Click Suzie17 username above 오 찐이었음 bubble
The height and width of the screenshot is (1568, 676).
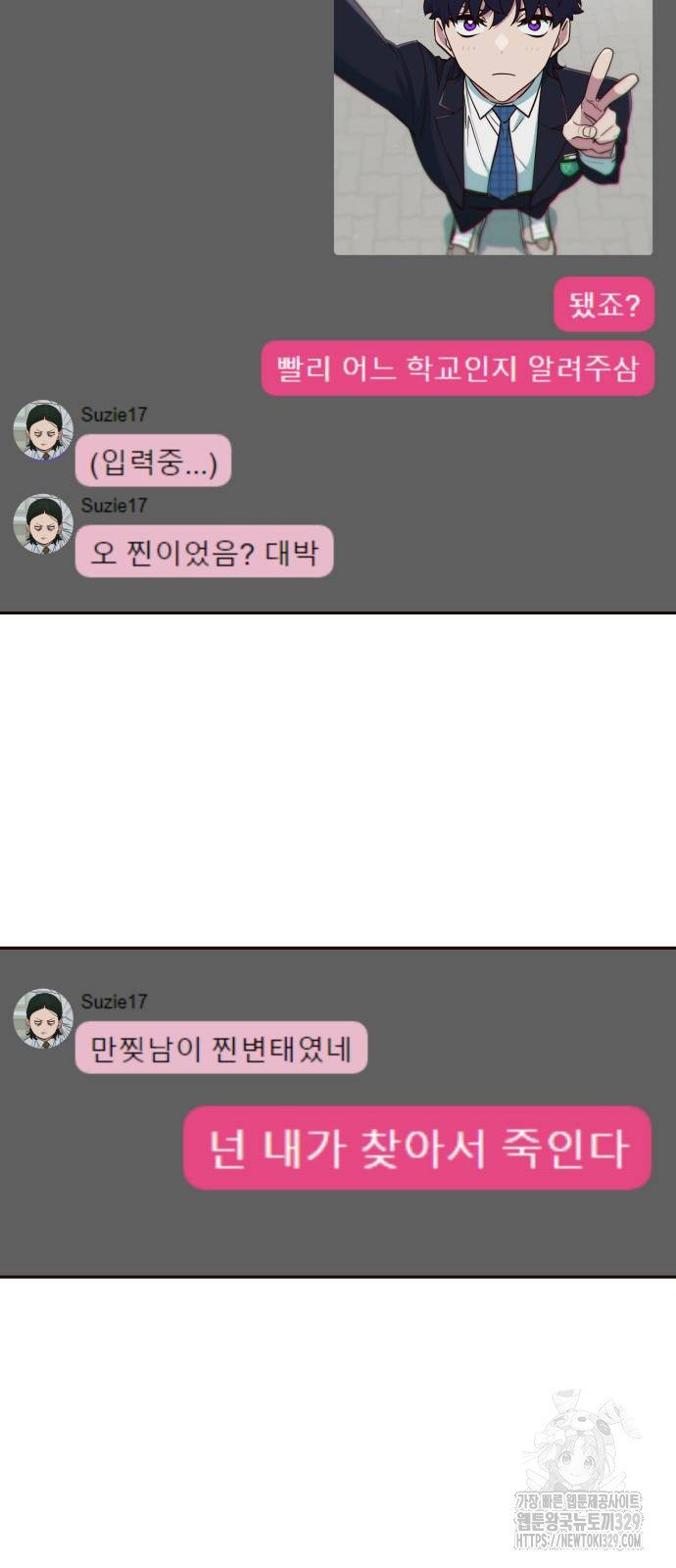[x=114, y=506]
